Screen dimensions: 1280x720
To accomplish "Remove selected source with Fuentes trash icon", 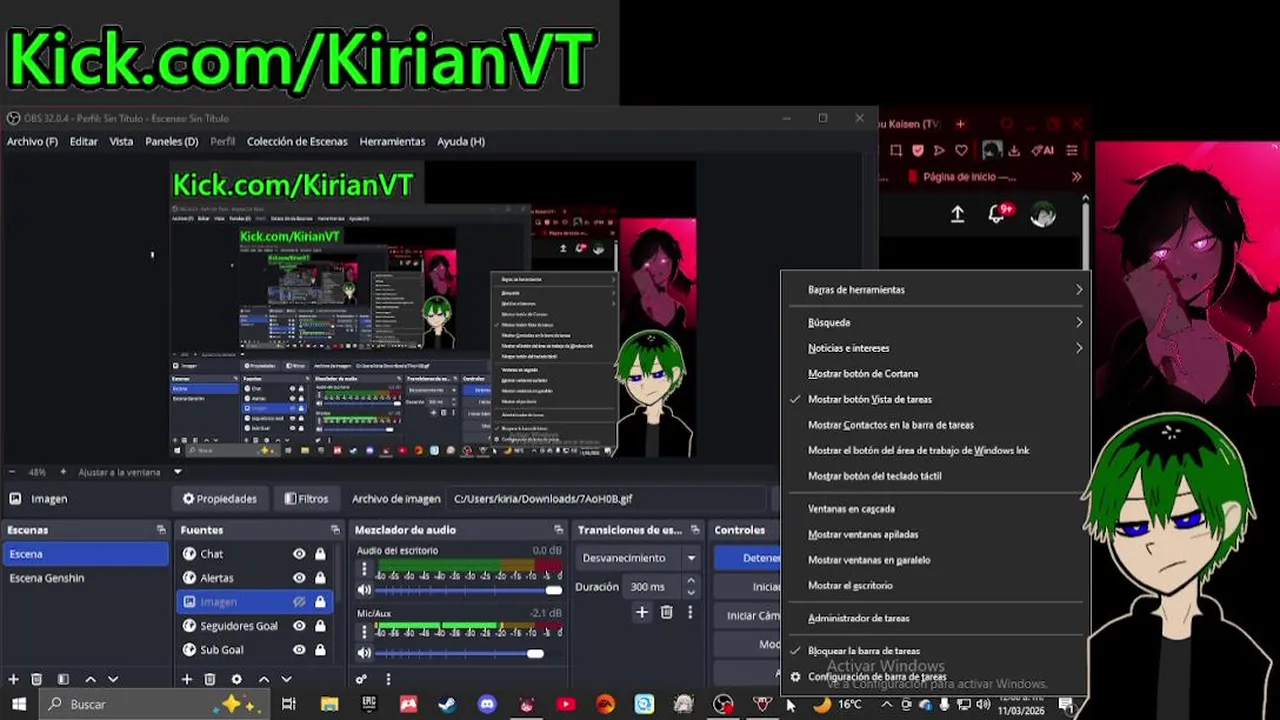I will click(210, 679).
